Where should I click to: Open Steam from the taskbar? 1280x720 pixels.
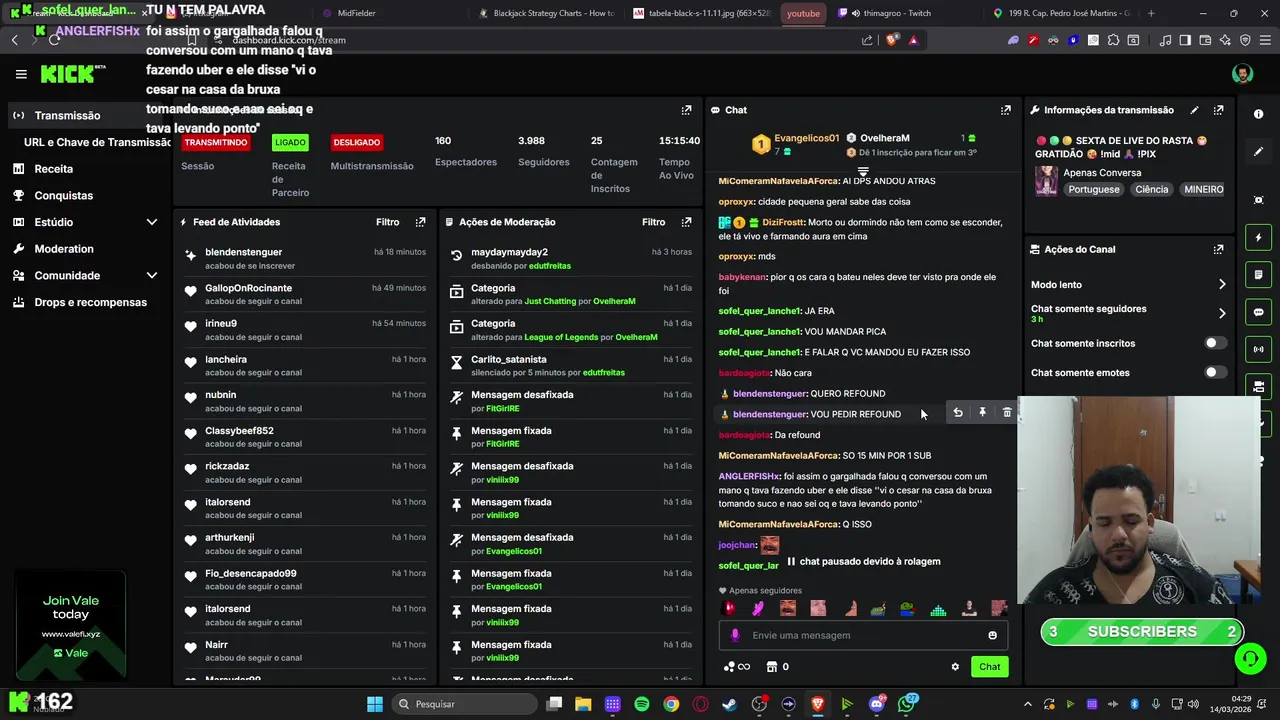(730, 704)
